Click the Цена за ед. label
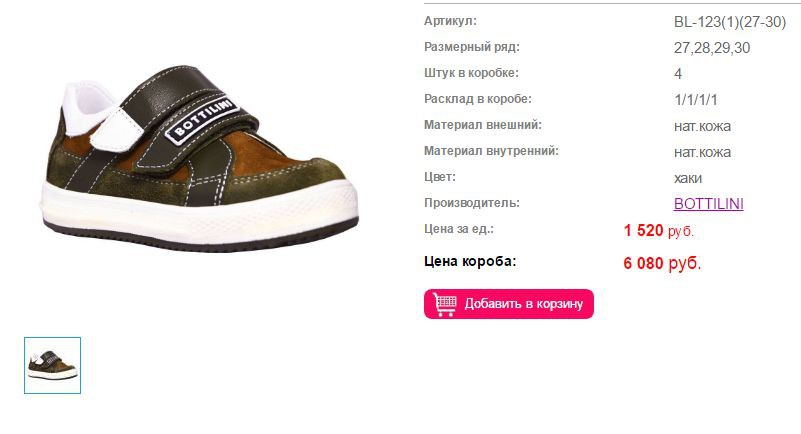The height and width of the screenshot is (434, 801). coord(459,229)
